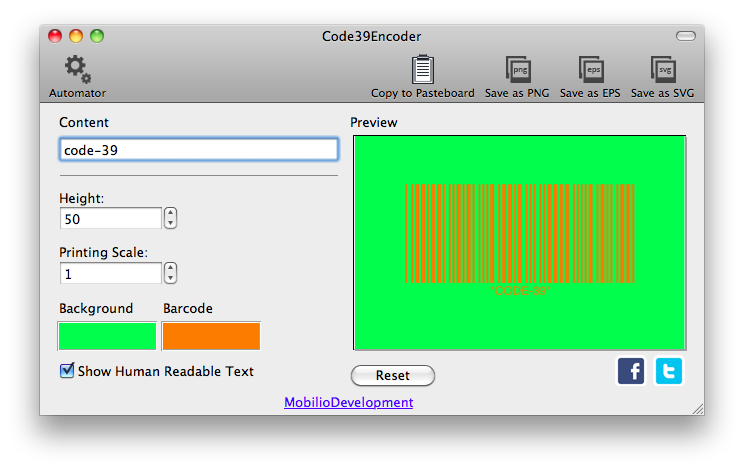Click the Height value field
744x470 pixels.
pos(111,219)
